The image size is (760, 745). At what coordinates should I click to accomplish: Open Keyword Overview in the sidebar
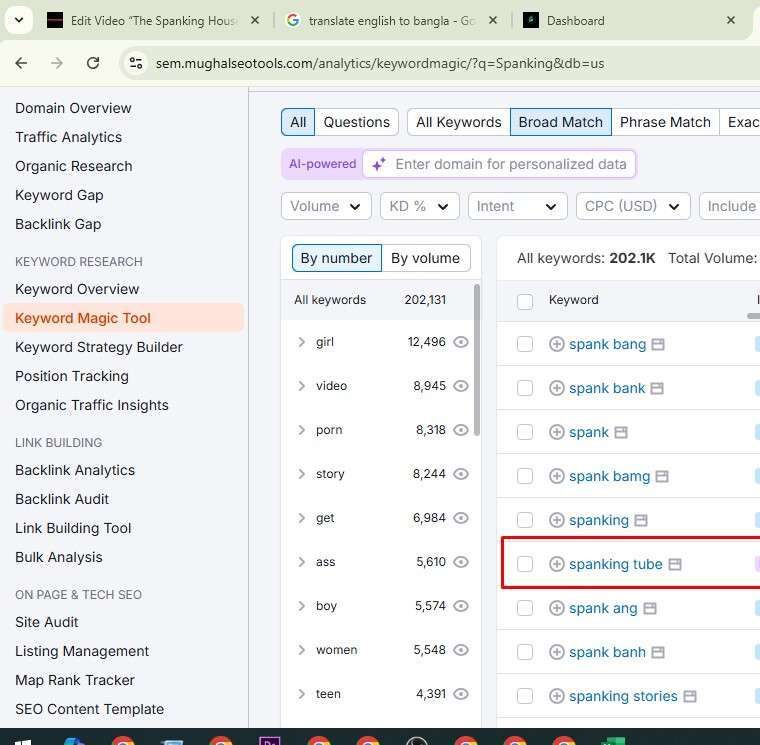pyautogui.click(x=77, y=289)
